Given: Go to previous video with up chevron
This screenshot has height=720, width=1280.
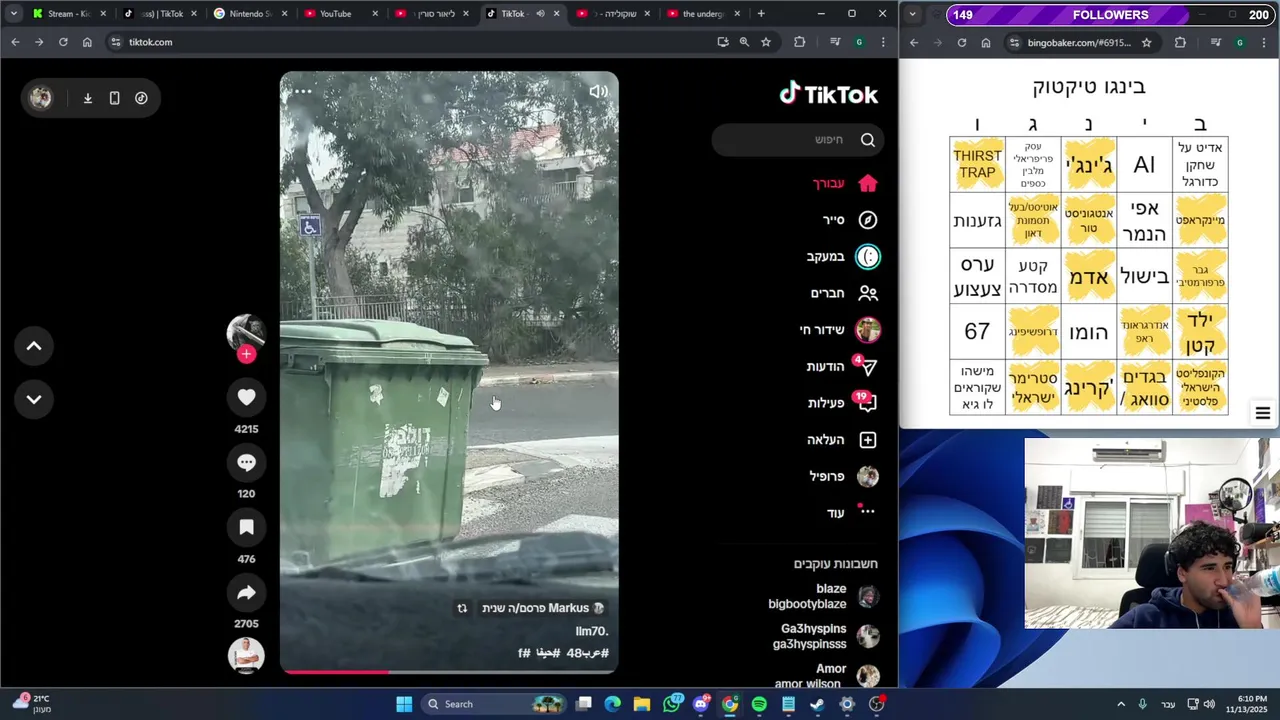Looking at the screenshot, I should 33,346.
